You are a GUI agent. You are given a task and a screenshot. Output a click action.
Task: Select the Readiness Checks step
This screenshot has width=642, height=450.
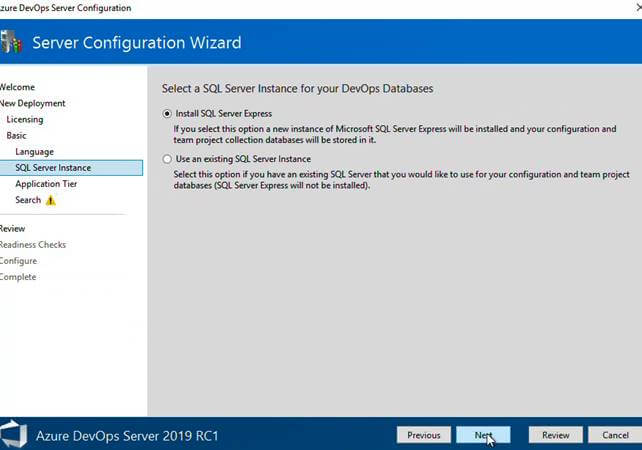[33, 245]
